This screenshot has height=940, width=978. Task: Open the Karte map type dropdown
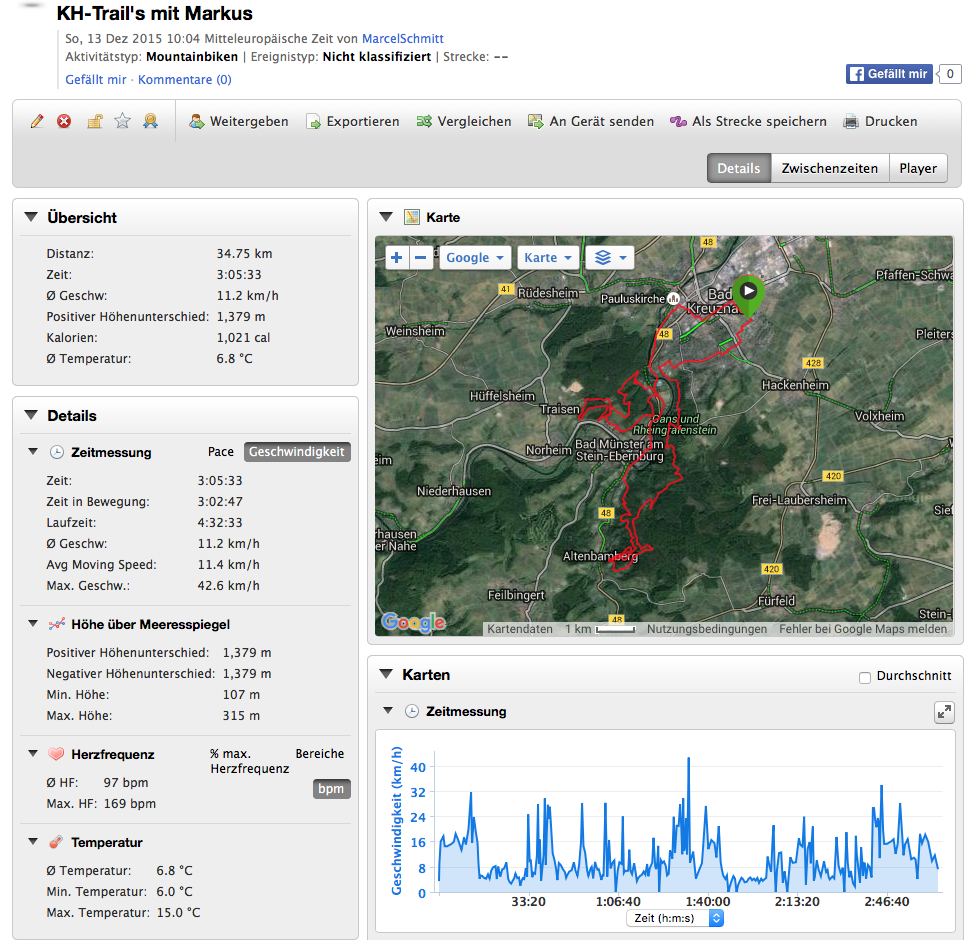click(548, 258)
